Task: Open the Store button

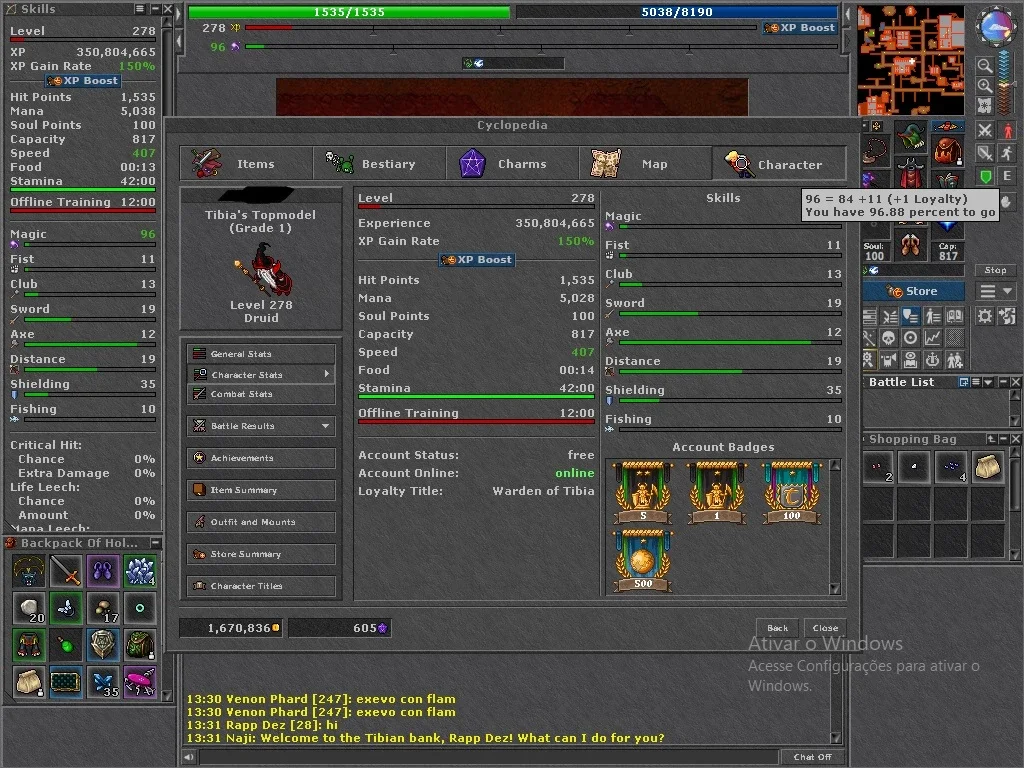Action: point(913,291)
